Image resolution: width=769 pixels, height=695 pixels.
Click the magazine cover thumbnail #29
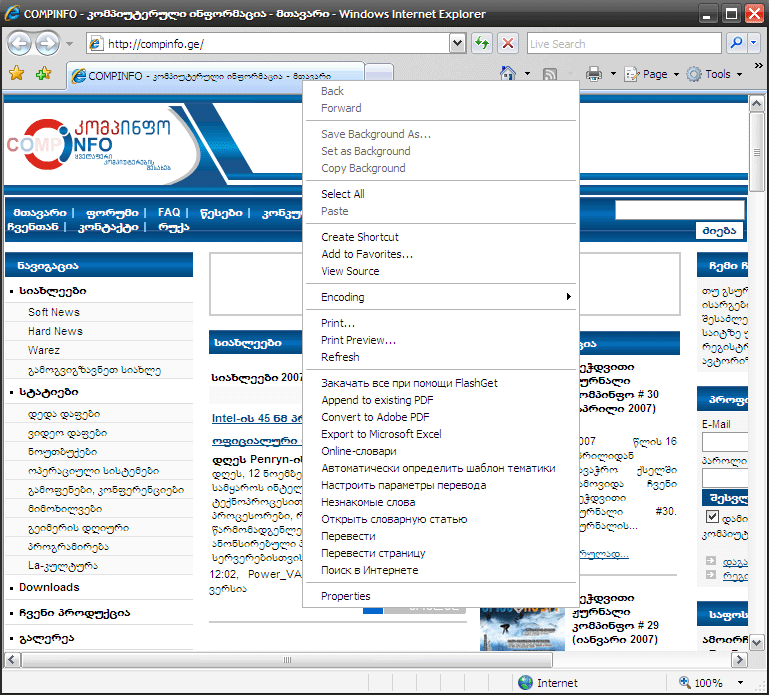coord(522,630)
